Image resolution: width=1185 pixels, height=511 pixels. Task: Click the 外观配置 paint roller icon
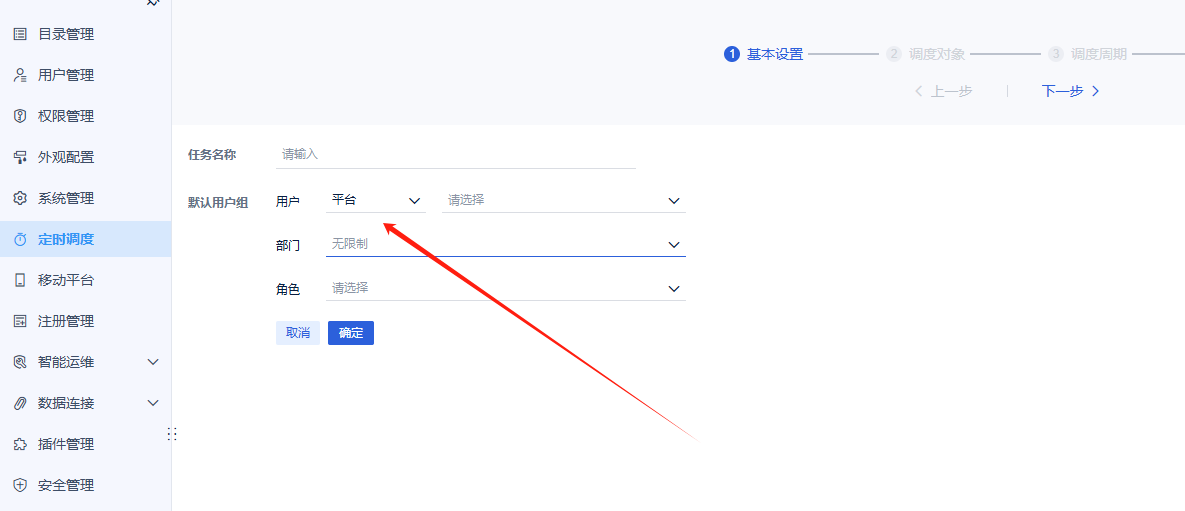coord(20,157)
